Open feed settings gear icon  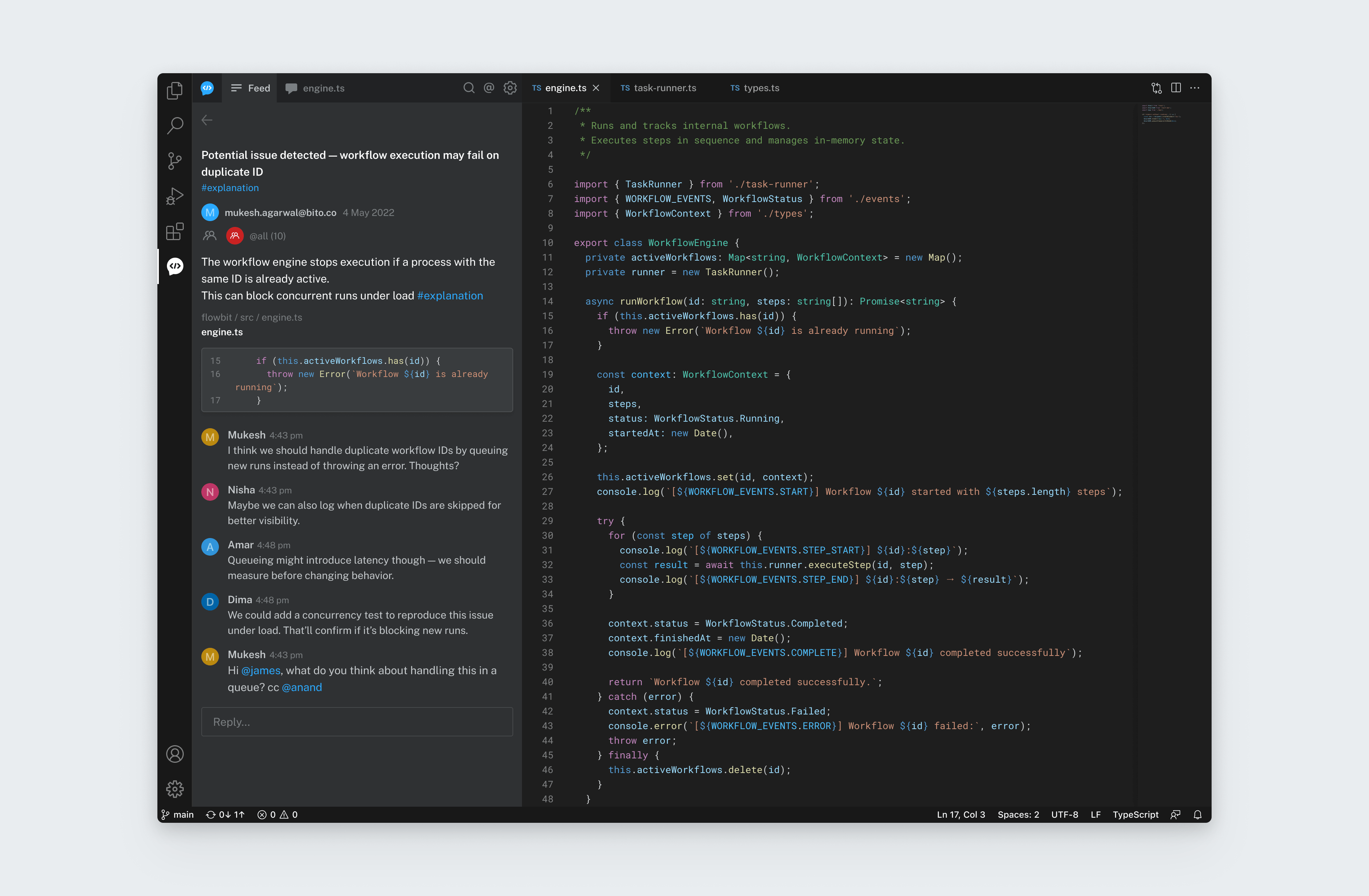[510, 87]
